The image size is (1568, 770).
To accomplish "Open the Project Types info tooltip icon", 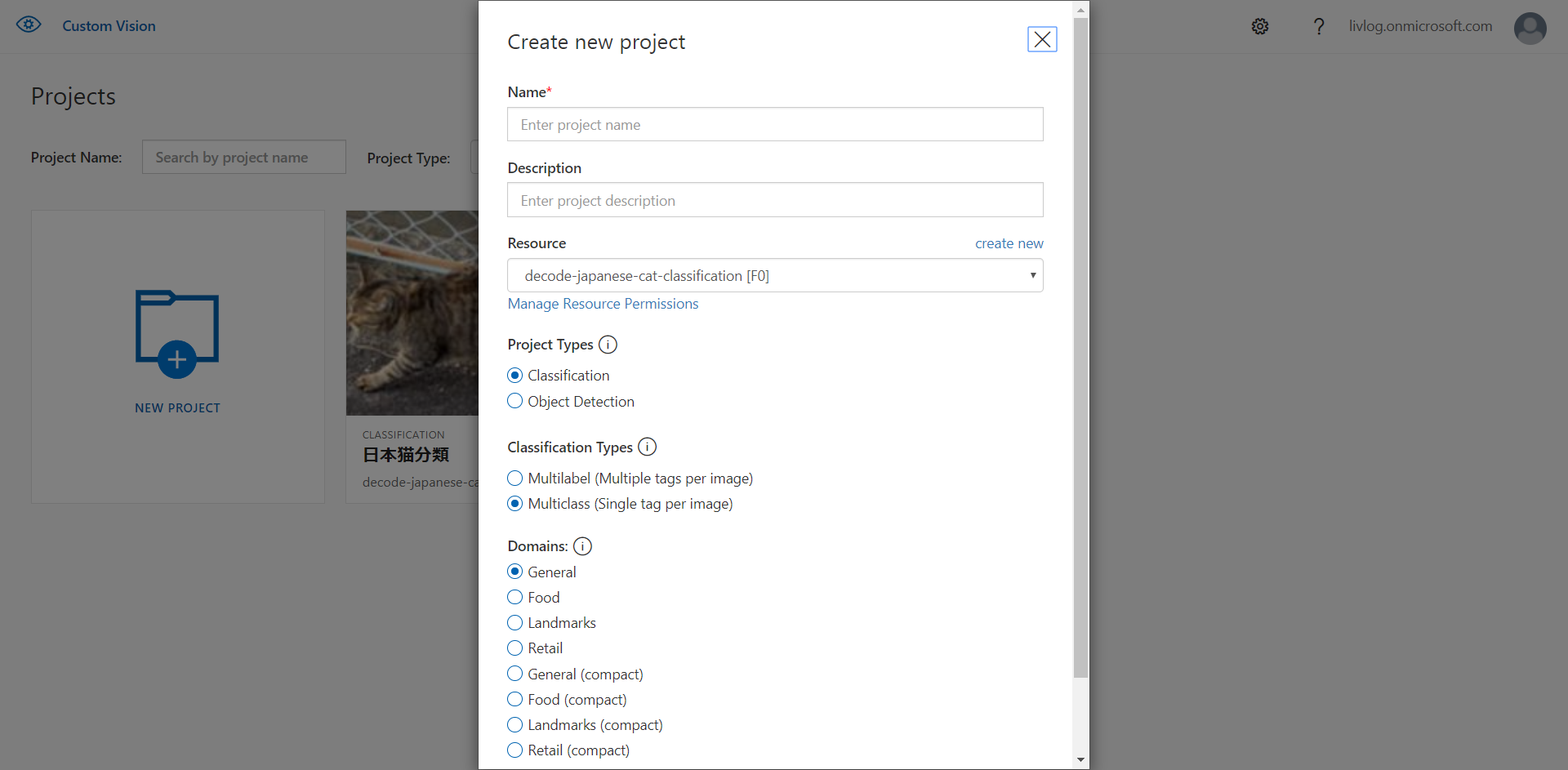I will (x=608, y=345).
